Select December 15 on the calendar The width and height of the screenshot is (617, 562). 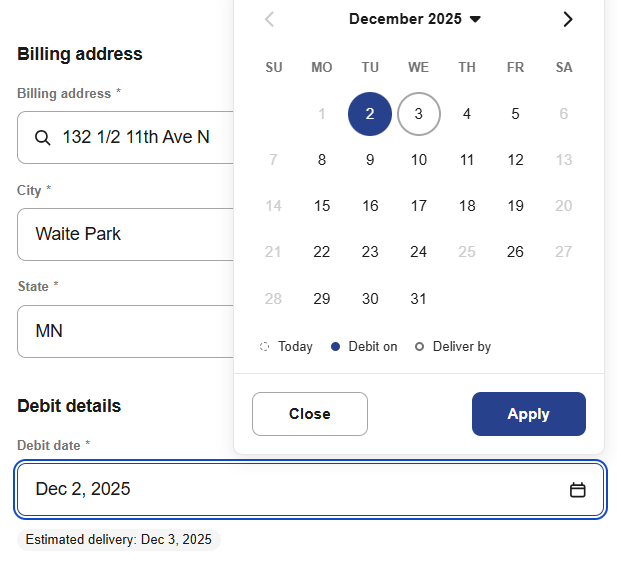coord(322,206)
